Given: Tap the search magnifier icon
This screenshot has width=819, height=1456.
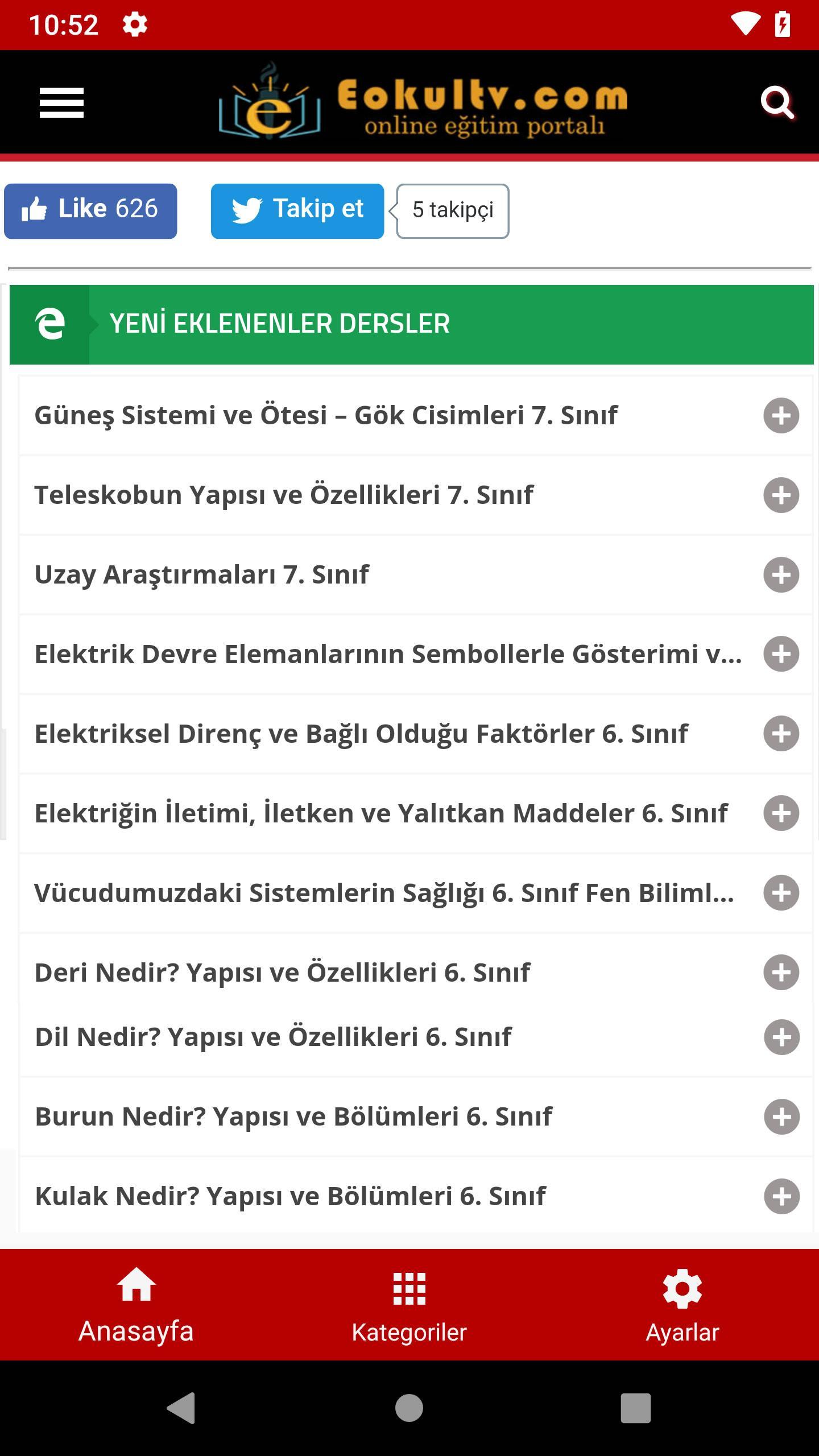Looking at the screenshot, I should click(777, 103).
